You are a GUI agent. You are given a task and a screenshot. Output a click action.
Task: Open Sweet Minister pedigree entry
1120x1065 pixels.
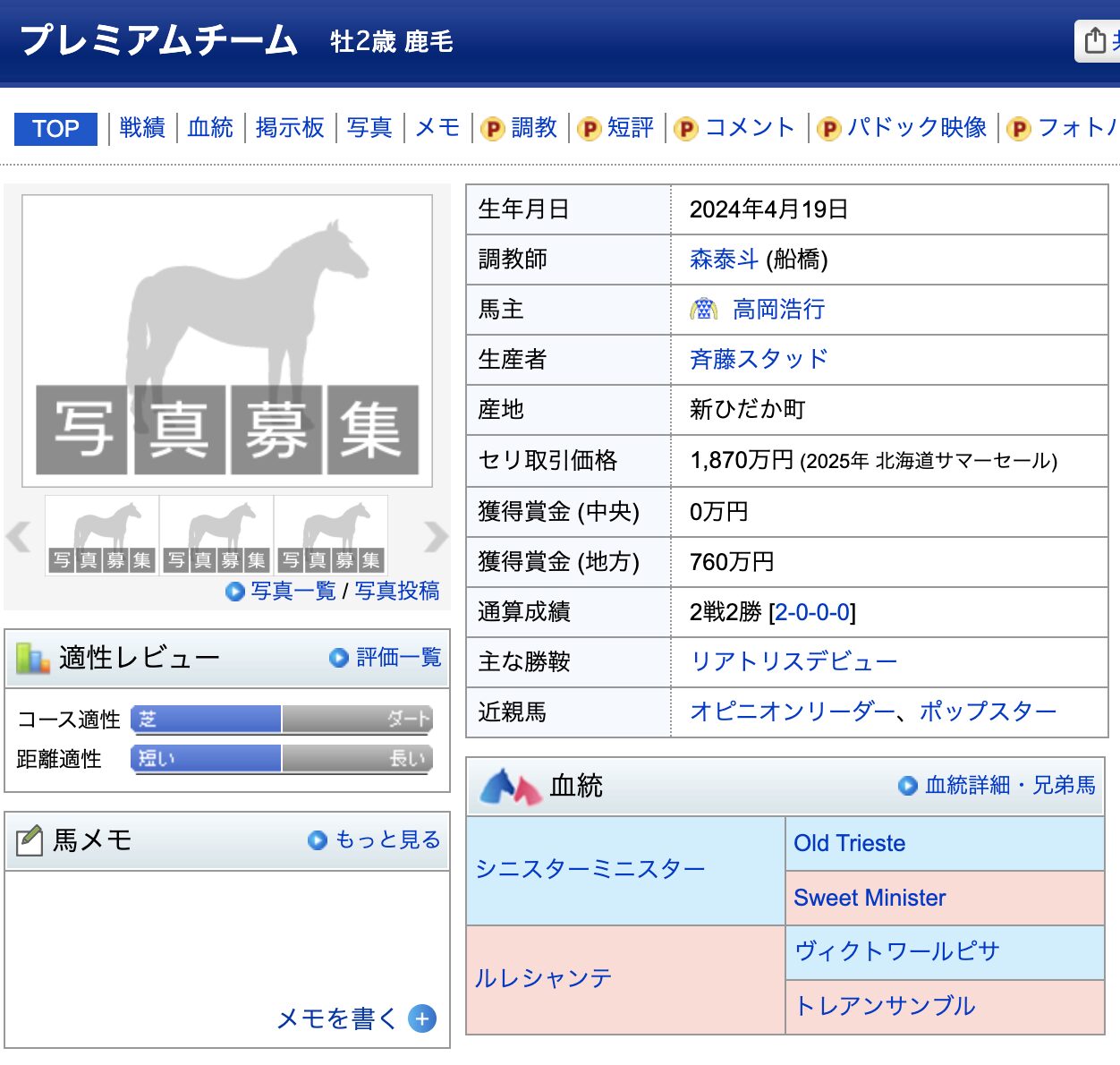870,898
